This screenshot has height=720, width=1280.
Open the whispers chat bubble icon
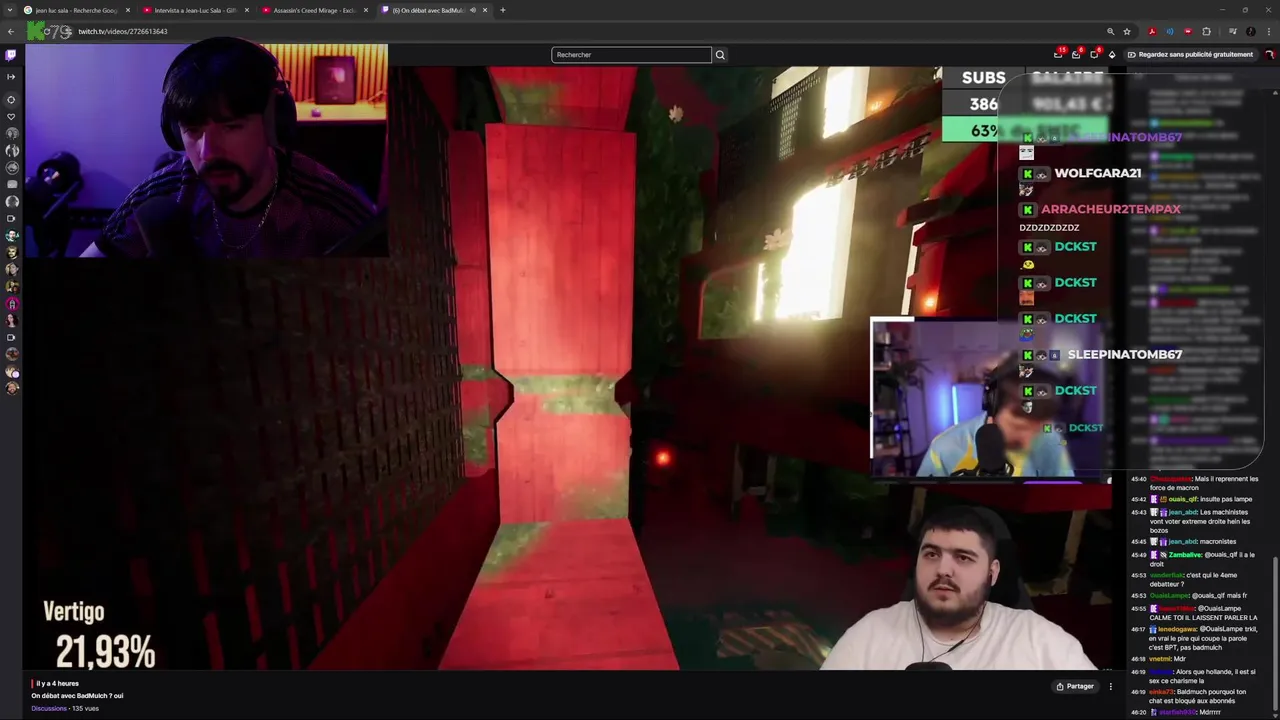coord(1094,55)
